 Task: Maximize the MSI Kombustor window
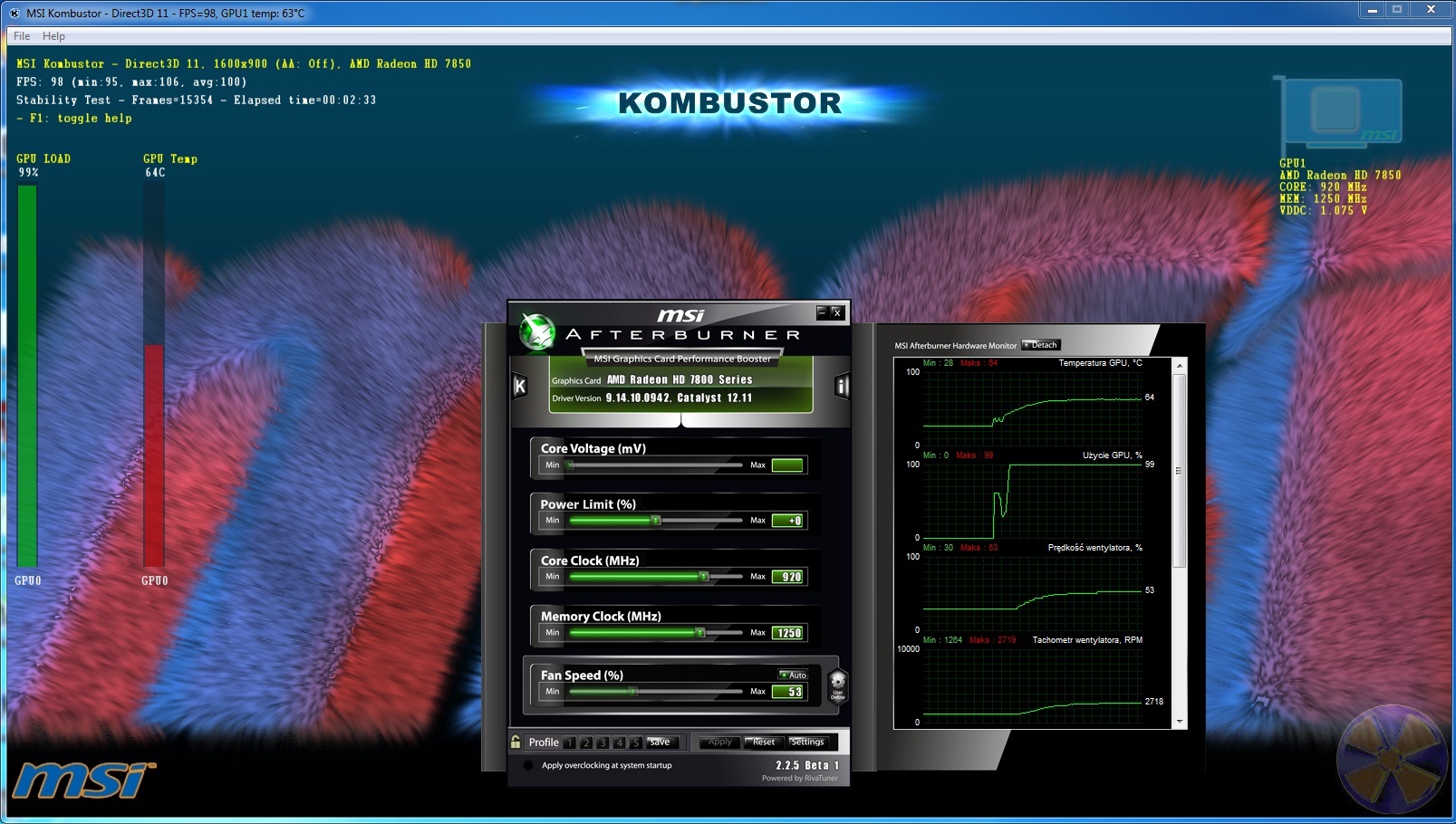point(1397,10)
